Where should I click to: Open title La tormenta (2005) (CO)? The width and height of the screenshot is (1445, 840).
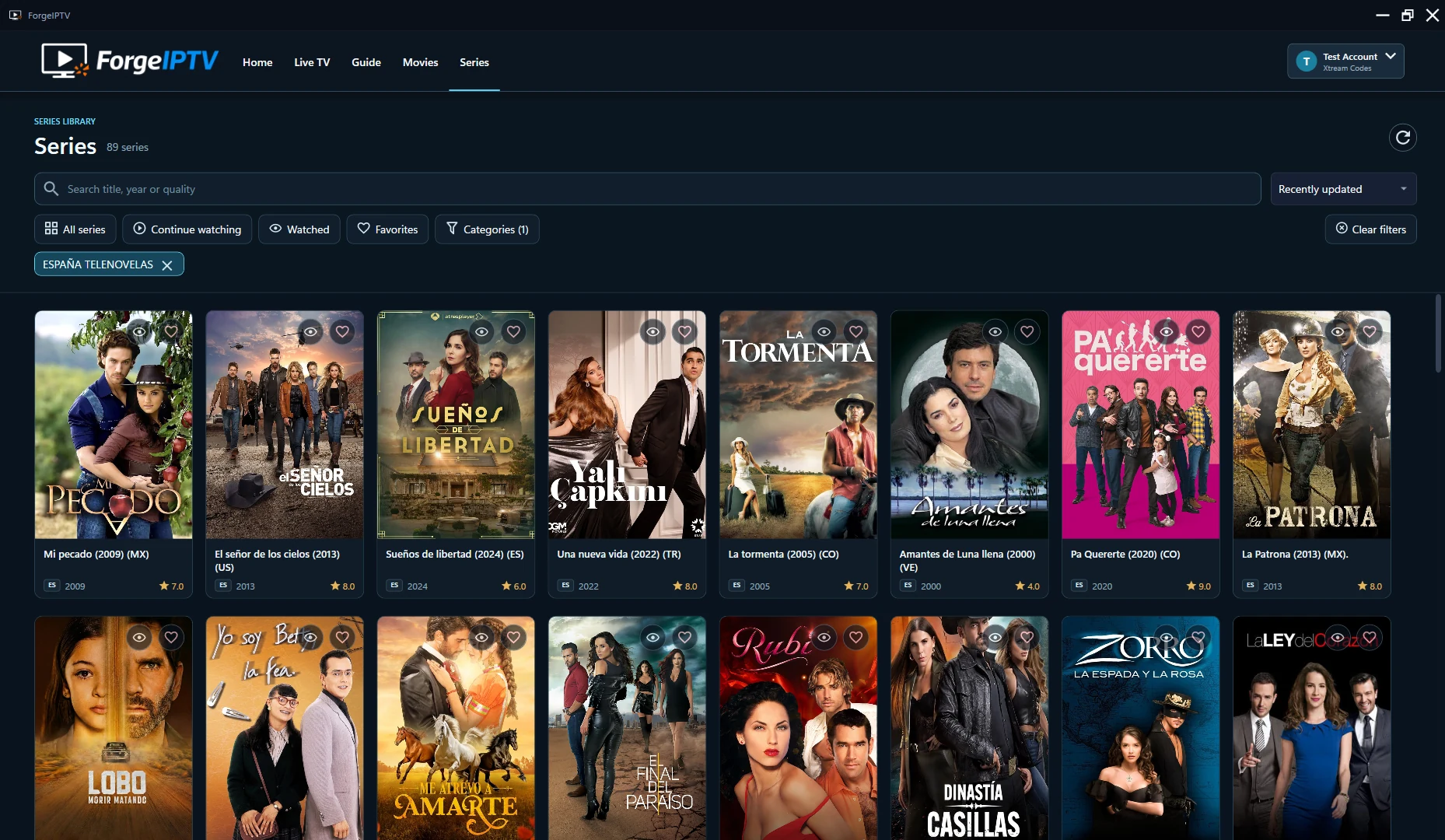783,555
